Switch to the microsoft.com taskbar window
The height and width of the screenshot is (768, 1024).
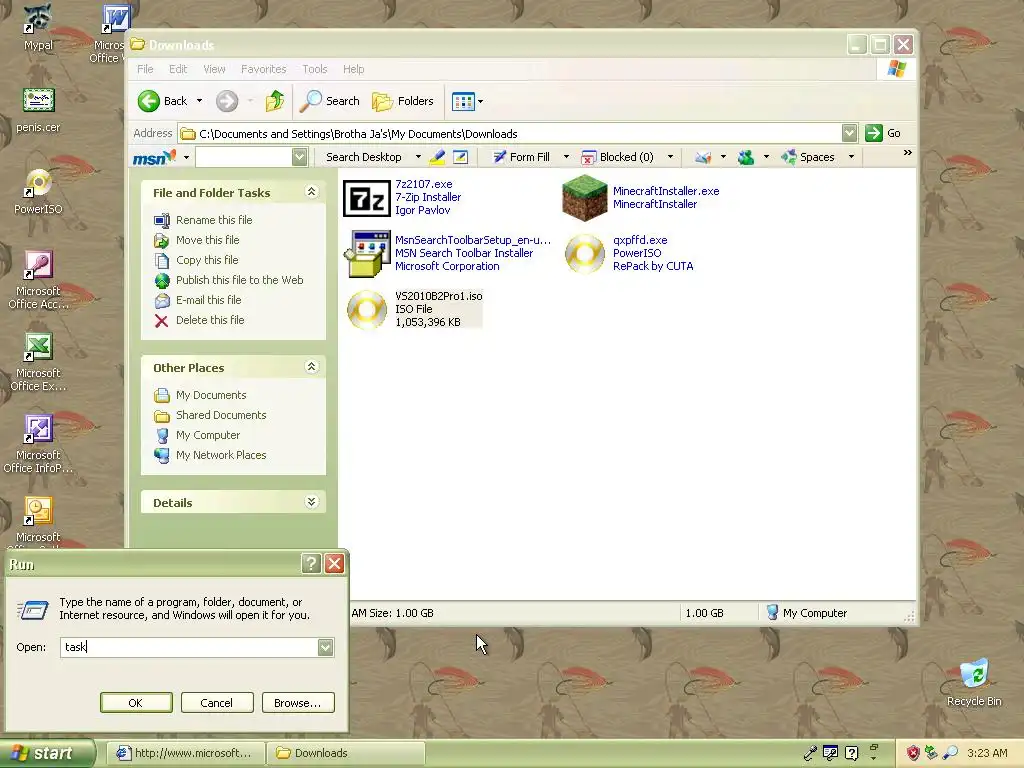185,753
